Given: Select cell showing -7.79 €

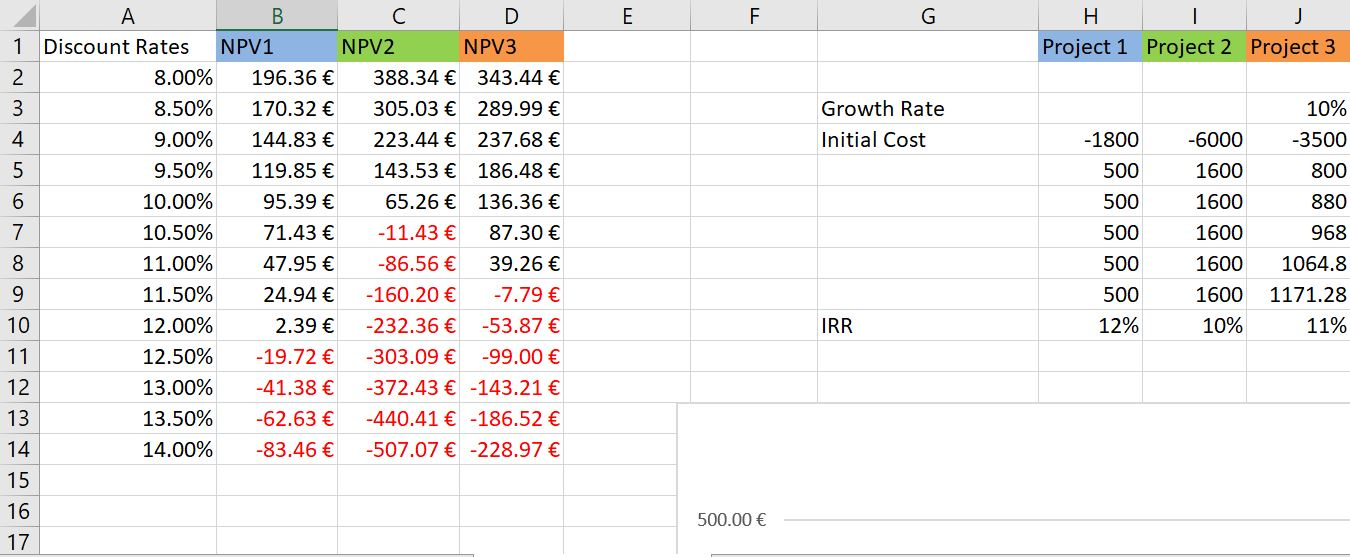Looking at the screenshot, I should click(x=511, y=294).
